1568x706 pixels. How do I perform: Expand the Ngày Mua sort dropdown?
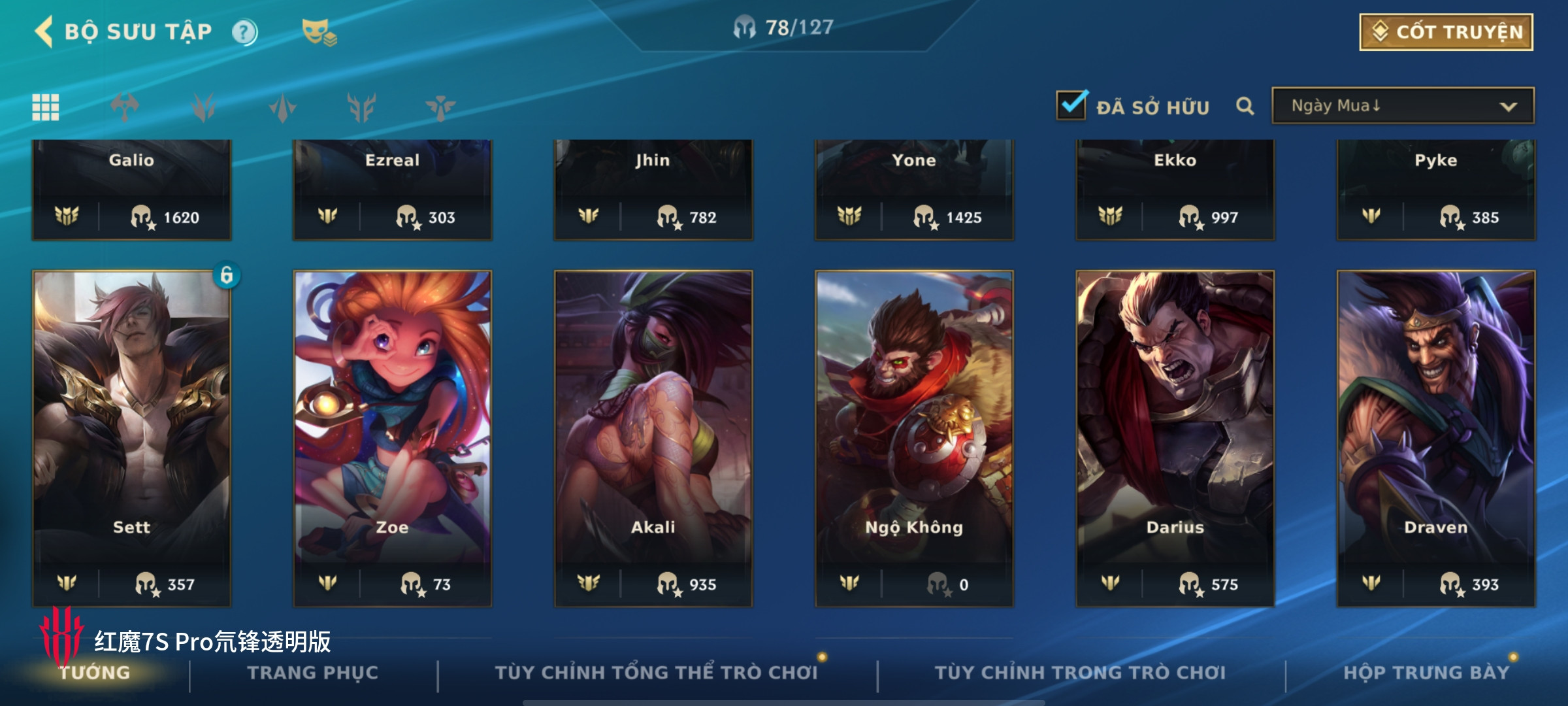(x=1403, y=106)
